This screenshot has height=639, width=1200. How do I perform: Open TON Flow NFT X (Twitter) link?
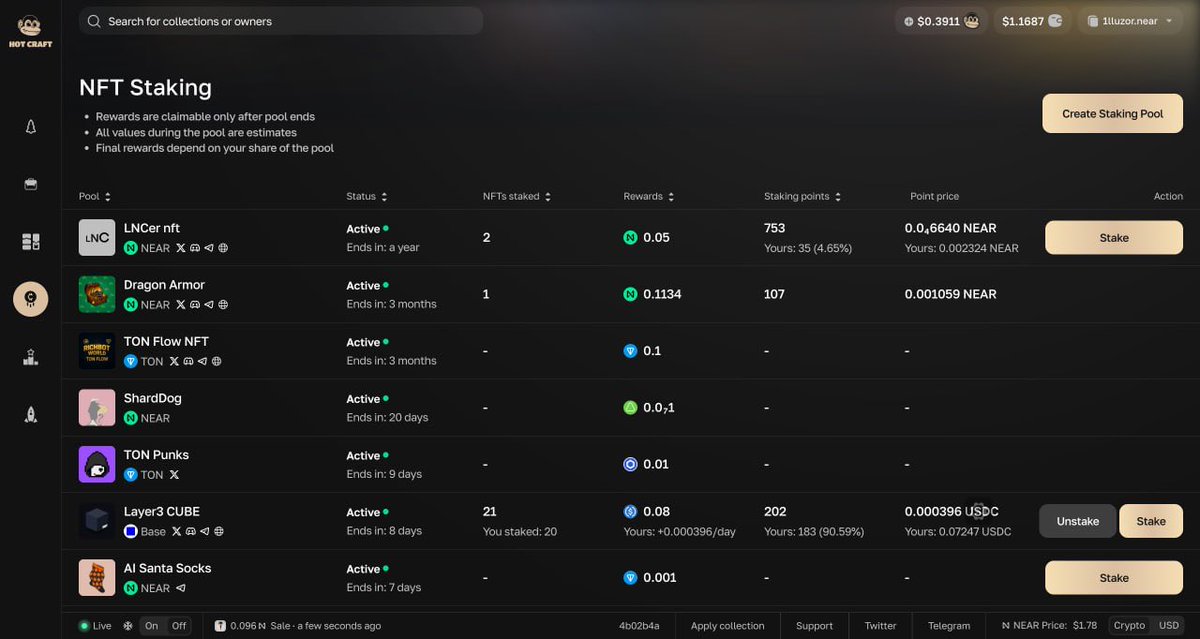[174, 362]
